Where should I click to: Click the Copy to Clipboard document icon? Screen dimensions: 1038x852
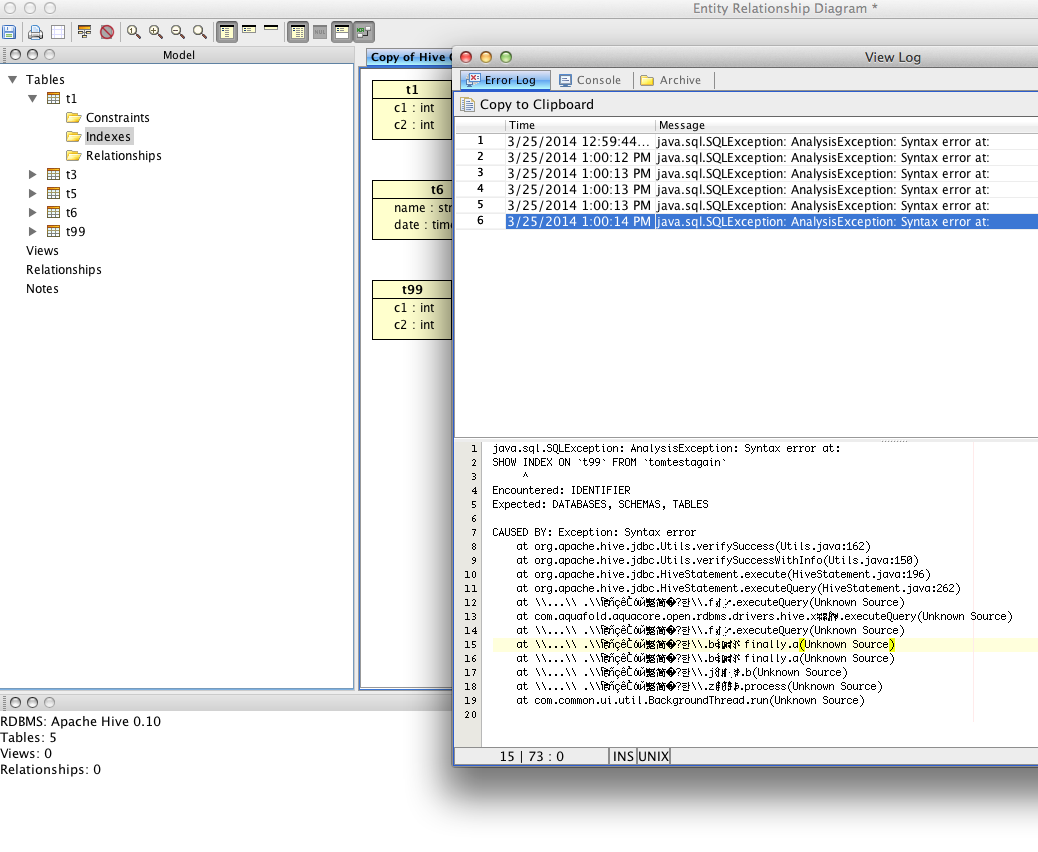coord(468,105)
